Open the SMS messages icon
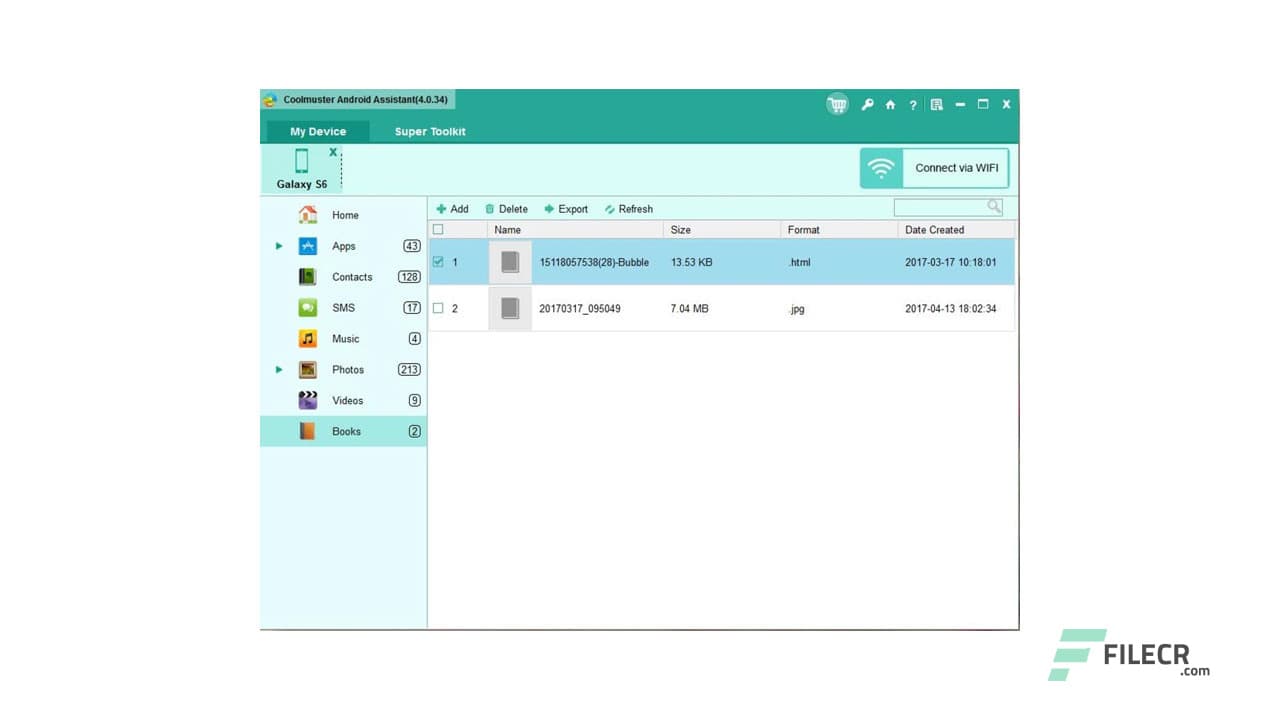 307,307
